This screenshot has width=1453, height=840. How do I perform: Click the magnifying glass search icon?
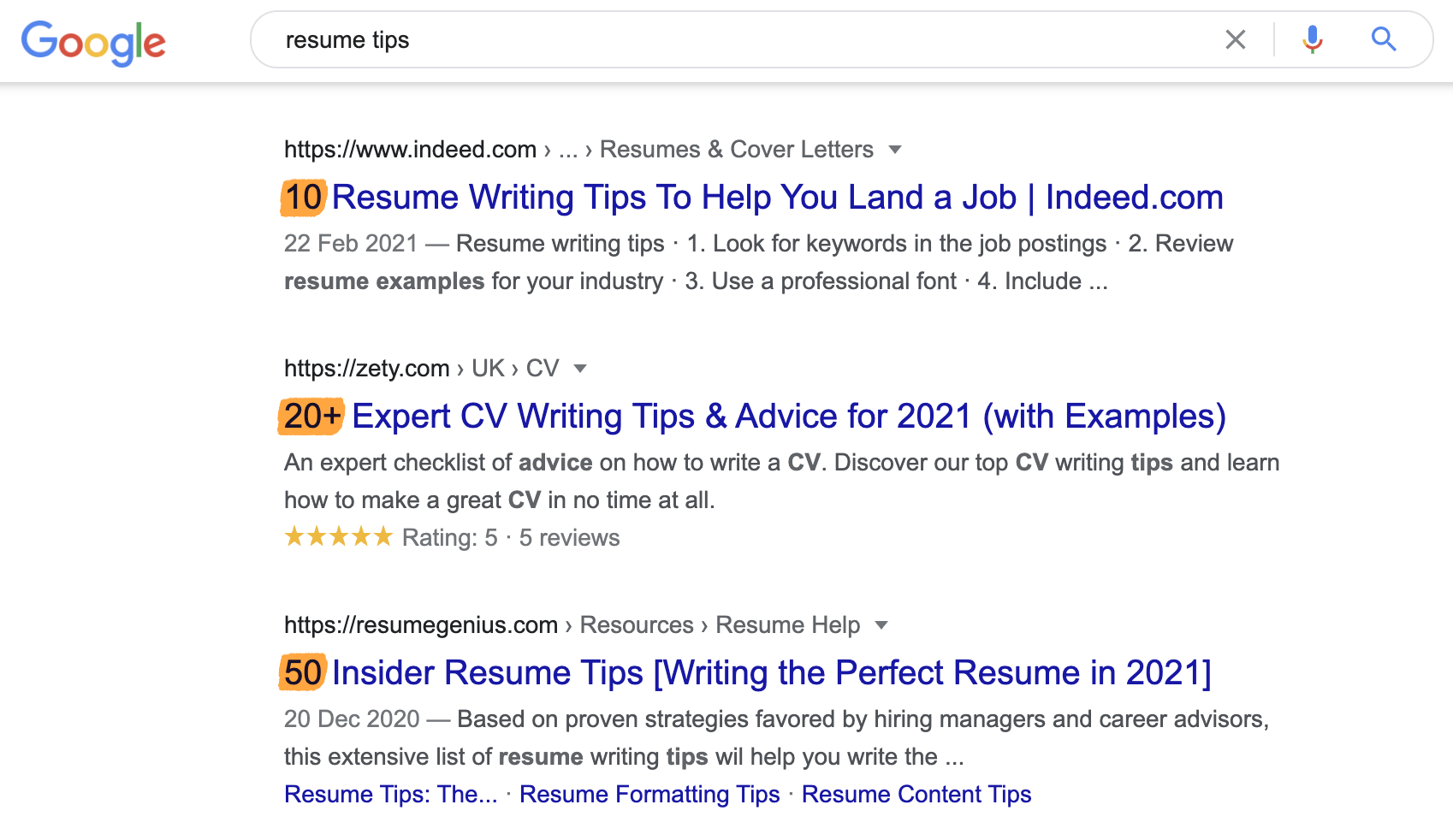click(x=1383, y=39)
